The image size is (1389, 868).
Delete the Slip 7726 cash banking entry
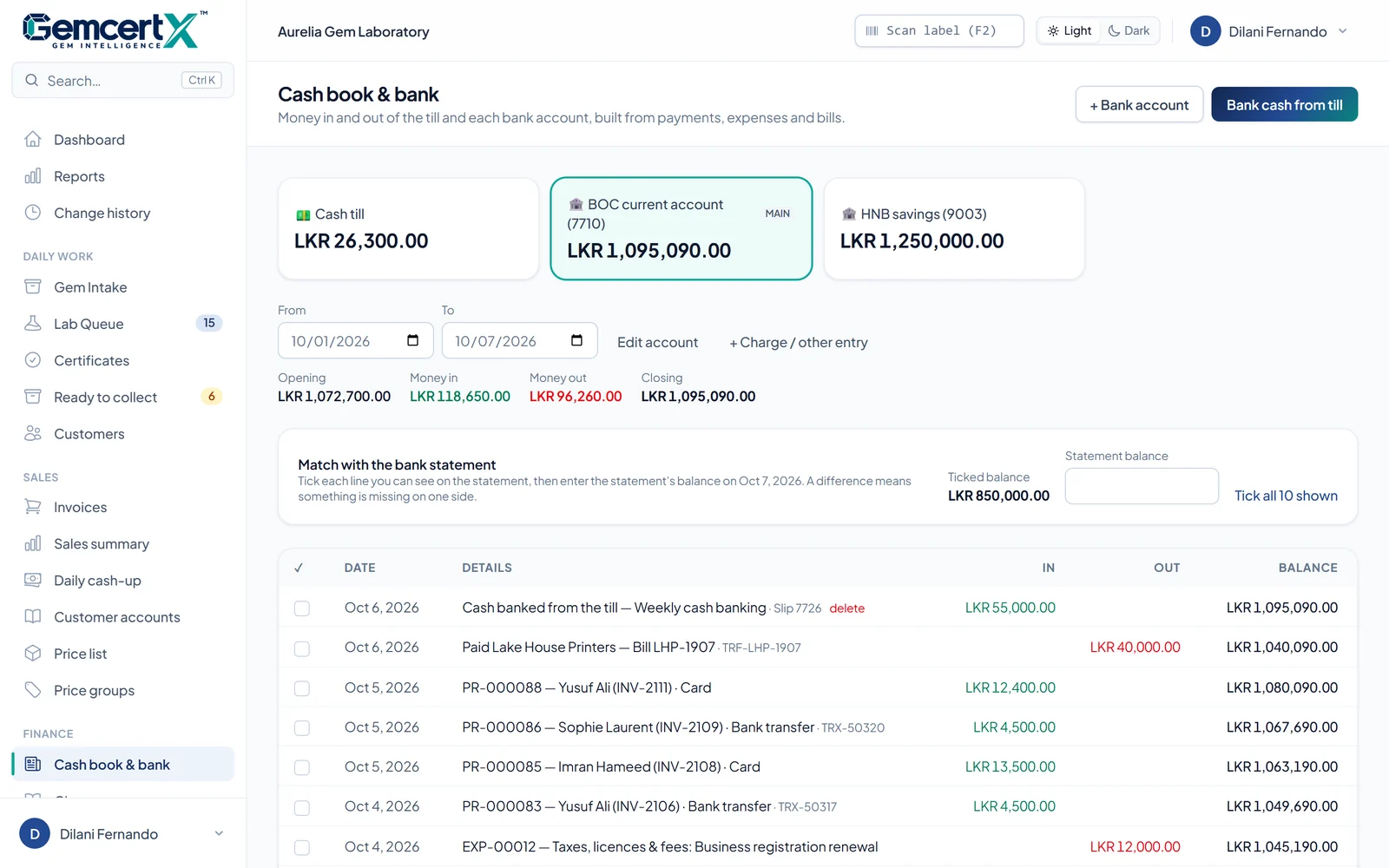846,608
